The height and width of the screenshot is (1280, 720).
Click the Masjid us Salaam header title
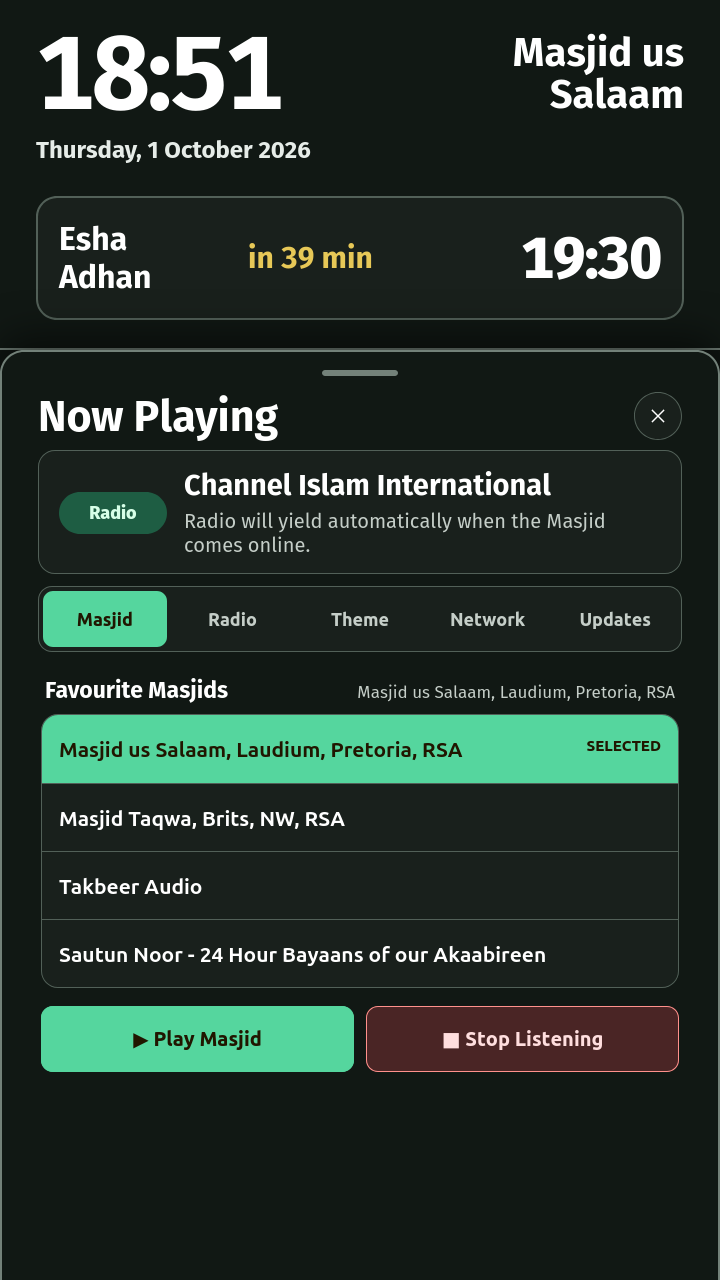[x=598, y=74]
